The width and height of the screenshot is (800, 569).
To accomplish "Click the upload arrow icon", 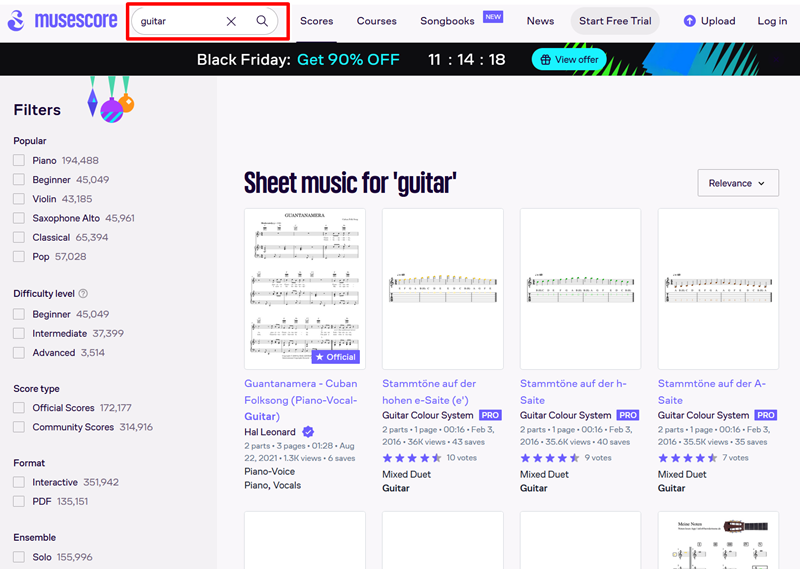I will tap(689, 21).
